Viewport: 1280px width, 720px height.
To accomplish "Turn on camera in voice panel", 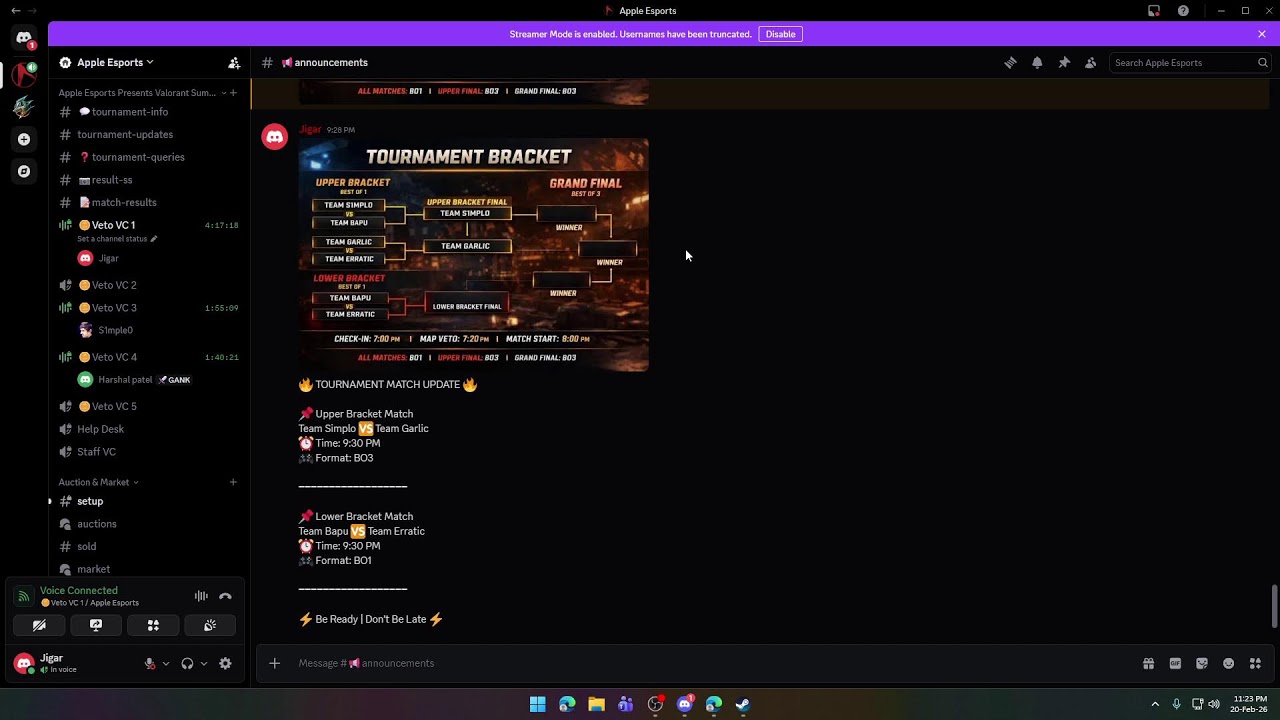I will pyautogui.click(x=39, y=625).
